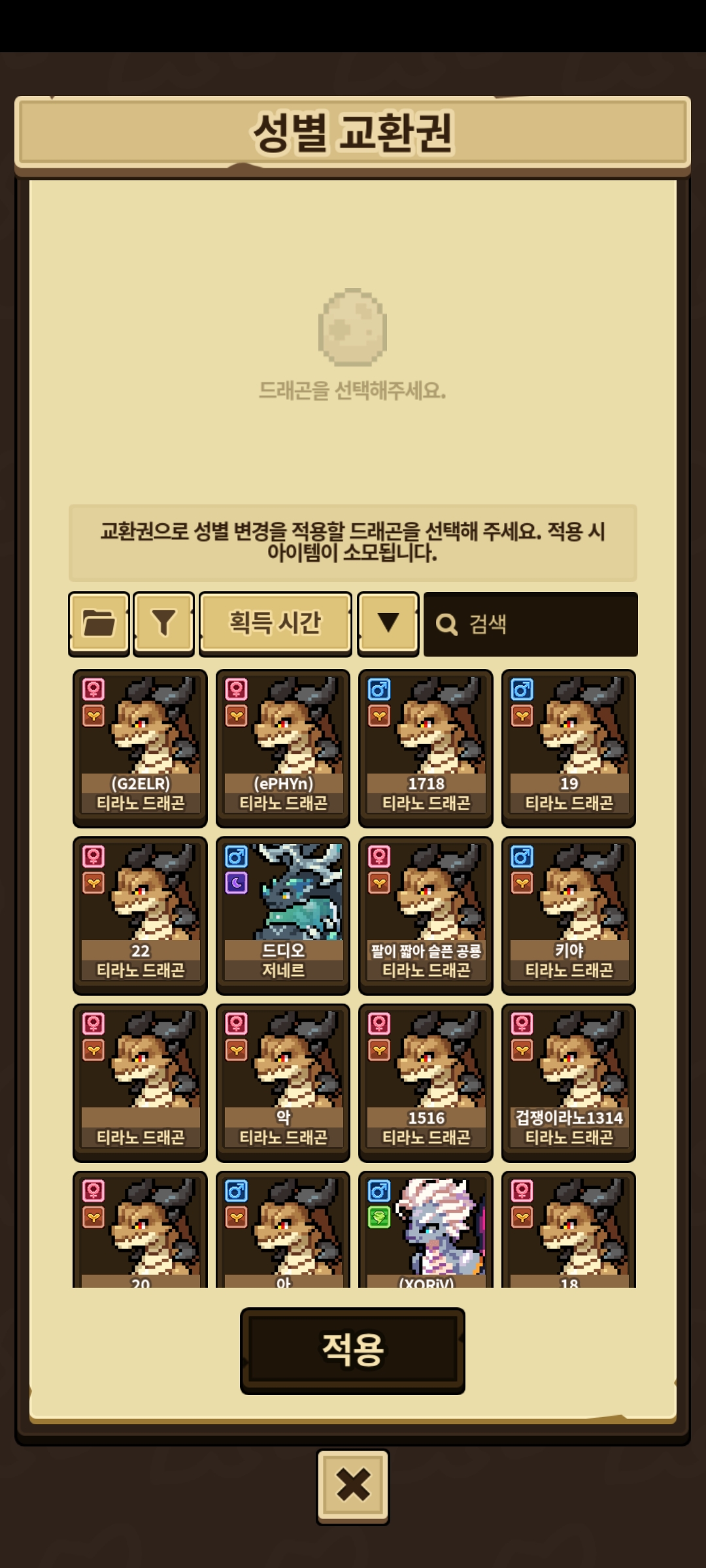Change the 획득 시간 sort criterion
Viewport: 706px width, 1568px height.
[275, 623]
